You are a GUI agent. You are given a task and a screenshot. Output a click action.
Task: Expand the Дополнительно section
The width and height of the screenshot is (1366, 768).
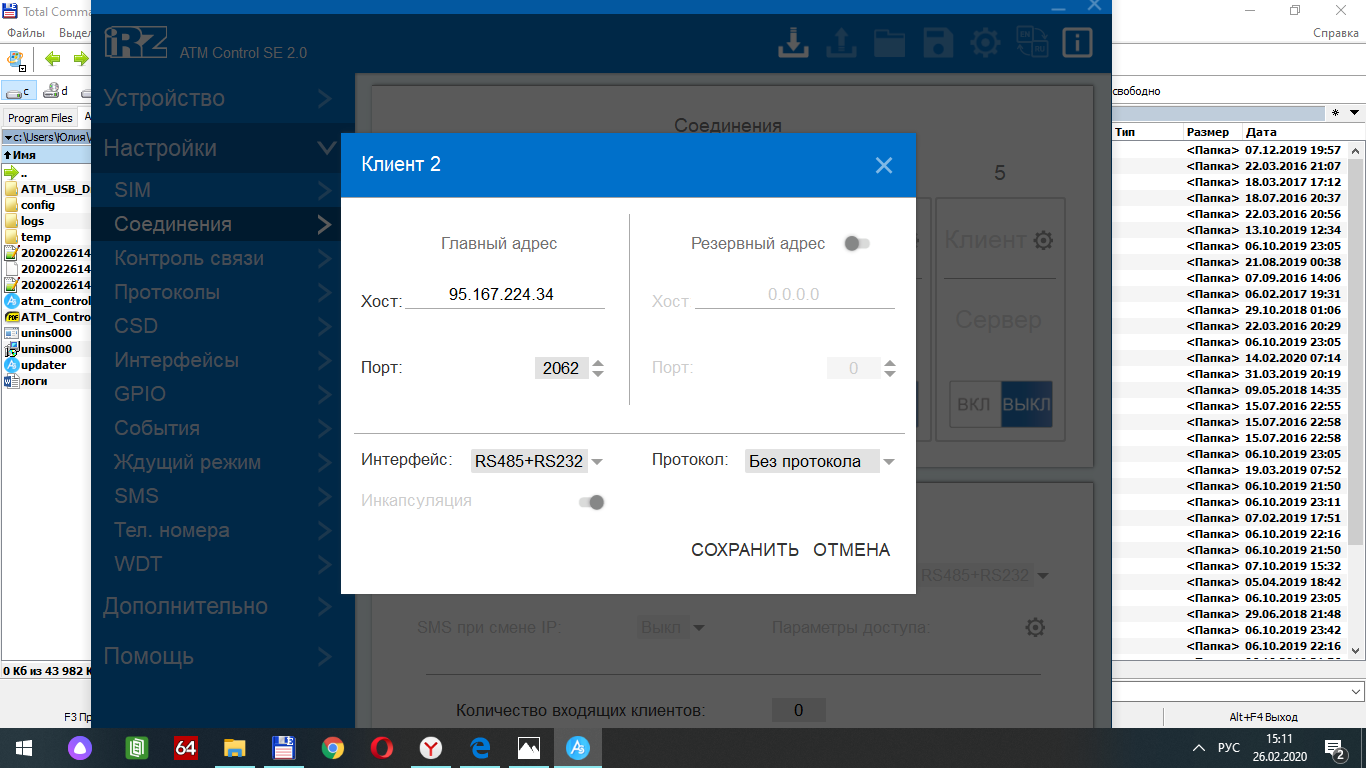tap(326, 606)
